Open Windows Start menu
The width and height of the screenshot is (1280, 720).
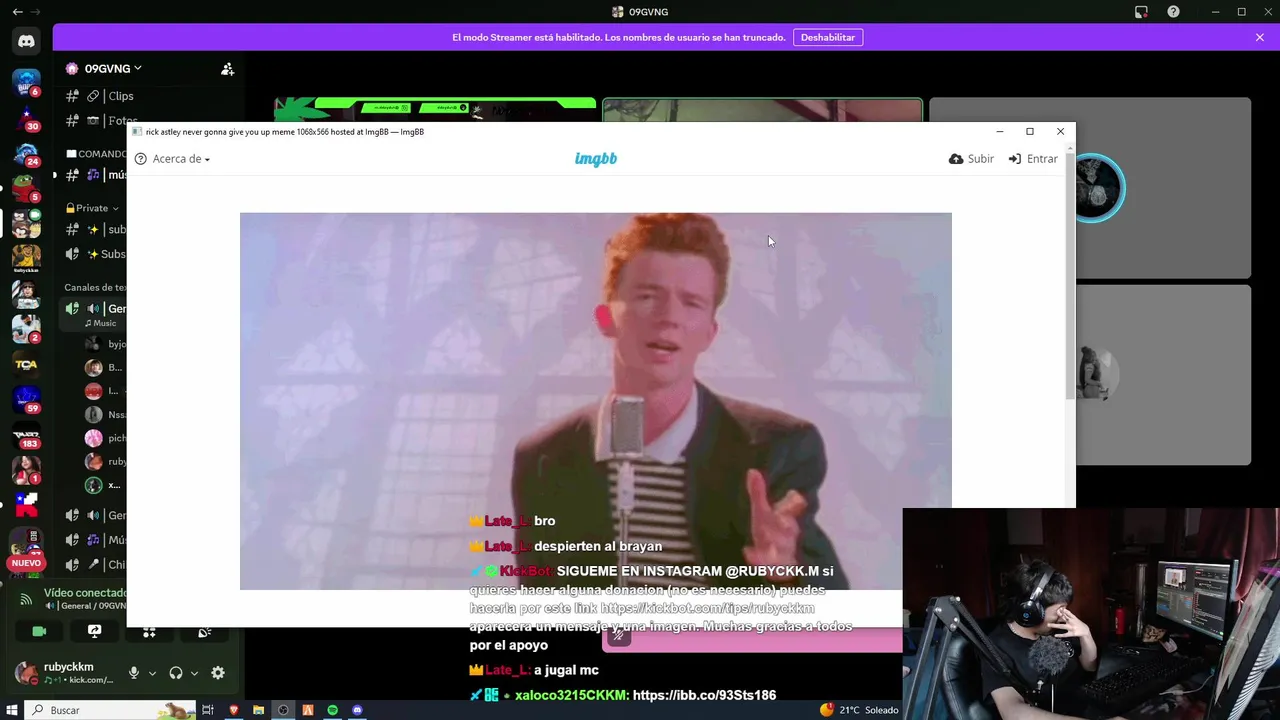click(x=11, y=710)
